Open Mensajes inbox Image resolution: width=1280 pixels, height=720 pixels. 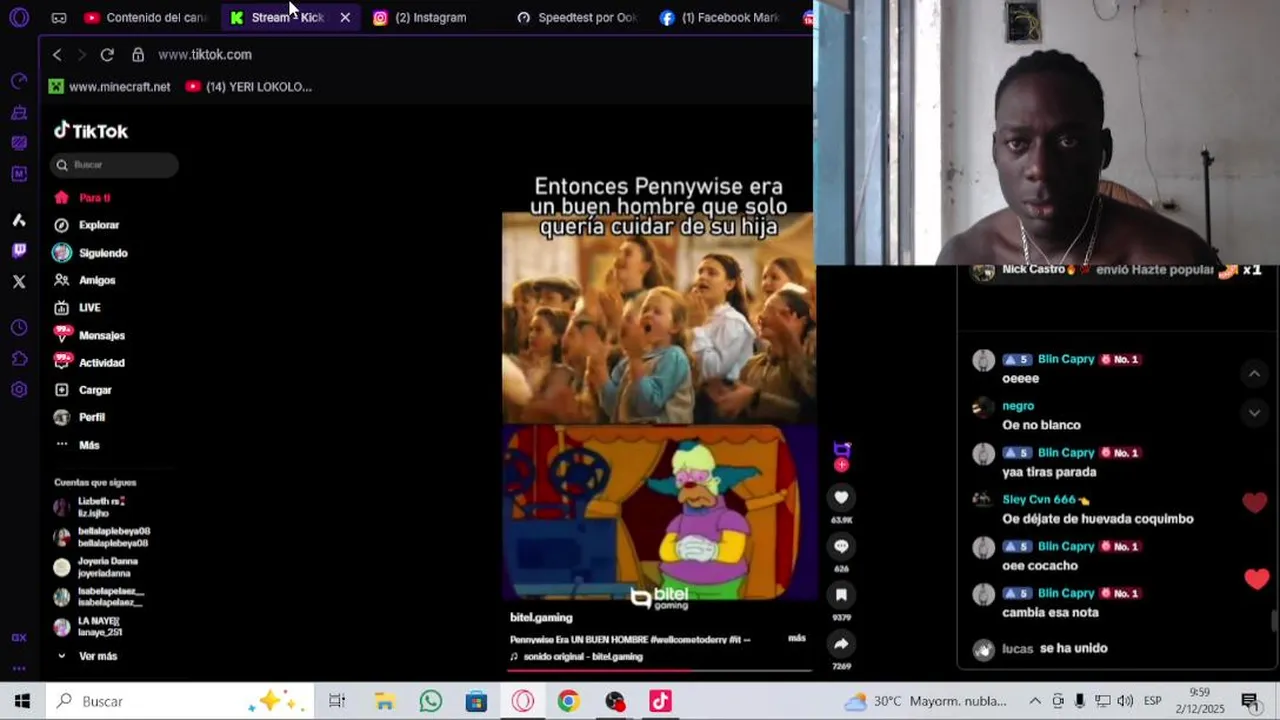click(90, 335)
